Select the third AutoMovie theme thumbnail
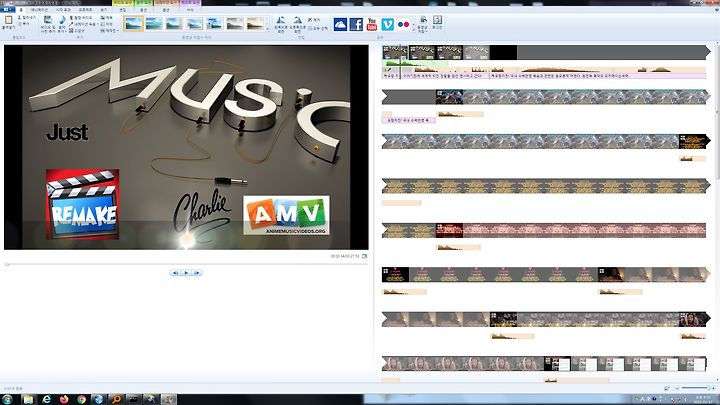This screenshot has height=405, width=720. (x=174, y=23)
